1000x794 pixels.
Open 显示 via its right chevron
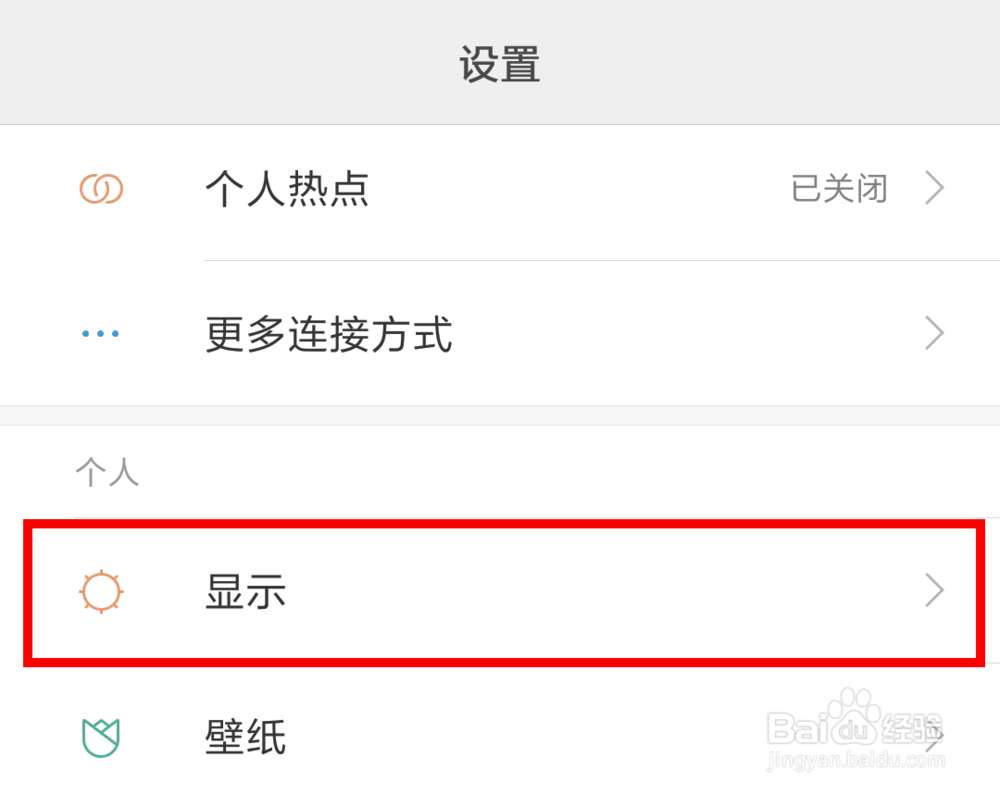(x=934, y=592)
